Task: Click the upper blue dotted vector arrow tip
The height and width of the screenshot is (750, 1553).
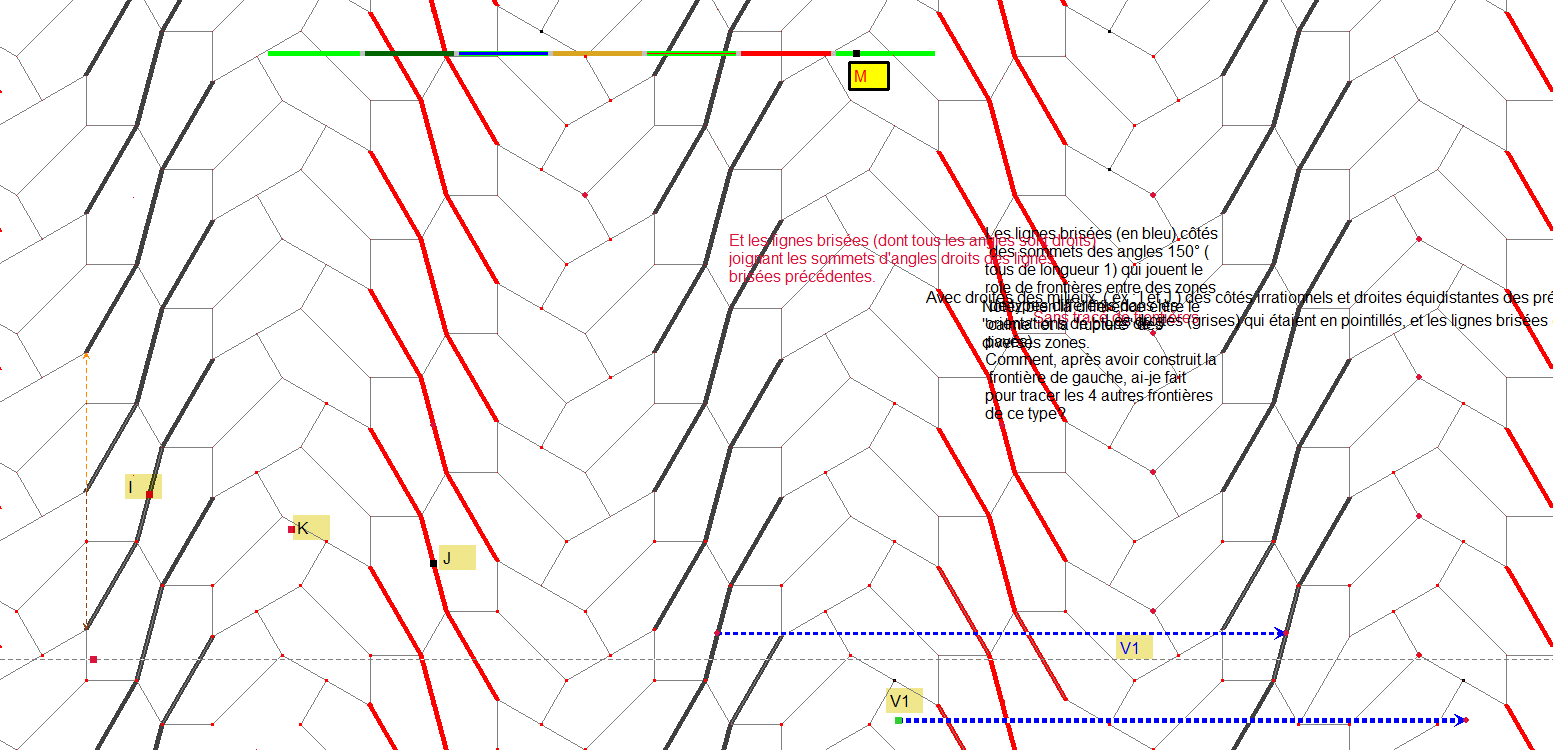Action: (1282, 633)
